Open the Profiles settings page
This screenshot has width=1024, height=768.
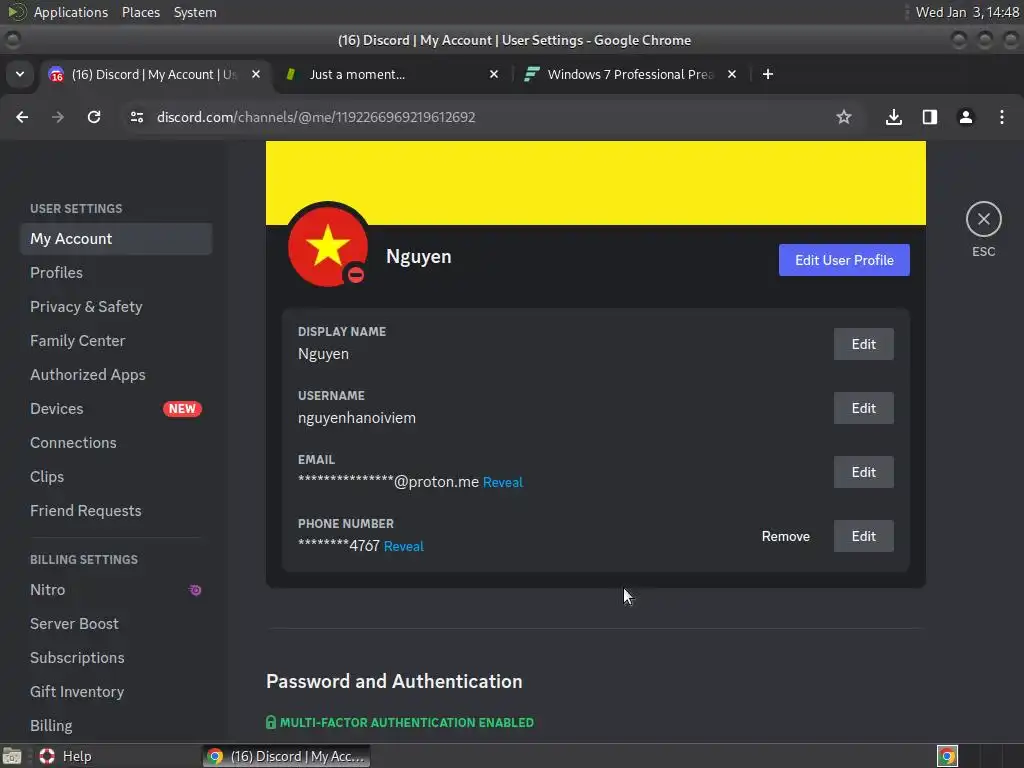[x=116, y=273]
